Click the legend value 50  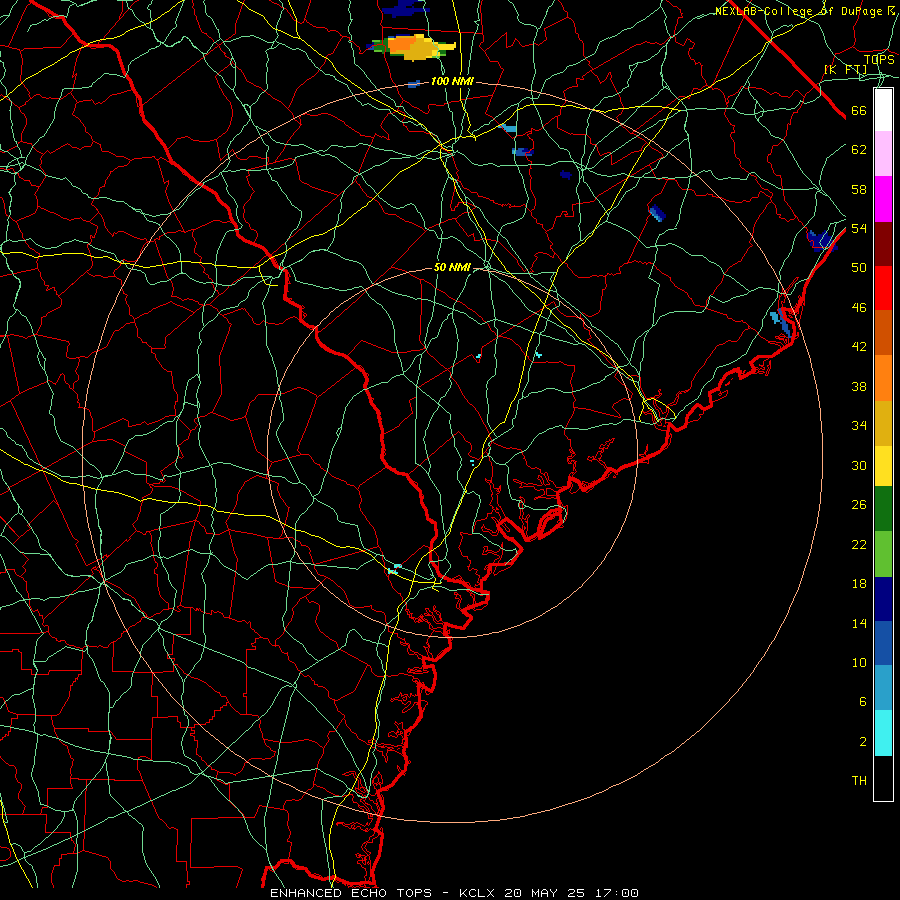[859, 268]
